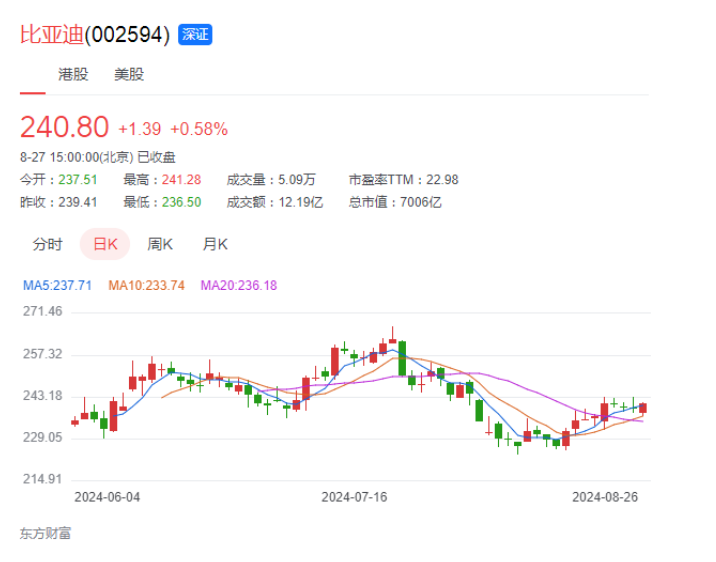
Task: Click the 今开 value 237.51
Action: pyautogui.click(x=79, y=180)
